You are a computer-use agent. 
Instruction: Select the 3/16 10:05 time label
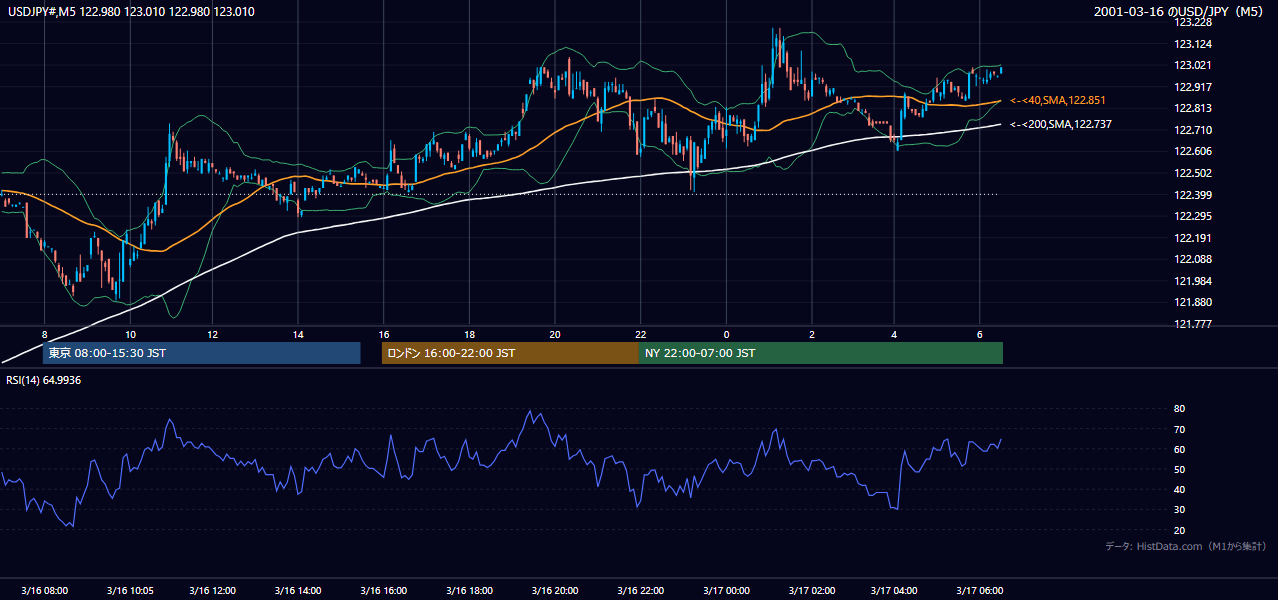pos(129,591)
